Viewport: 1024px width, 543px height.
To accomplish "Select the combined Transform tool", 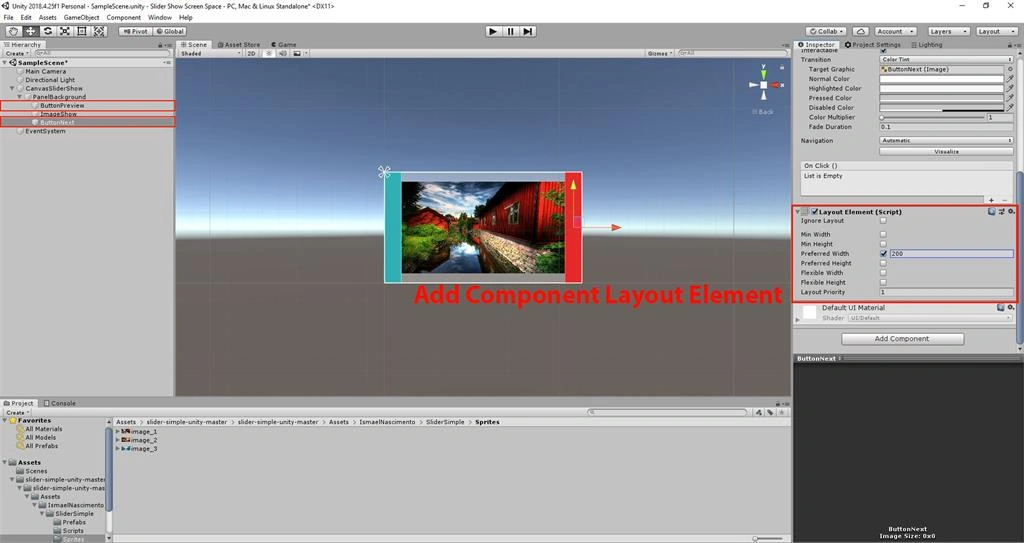I will pos(99,31).
